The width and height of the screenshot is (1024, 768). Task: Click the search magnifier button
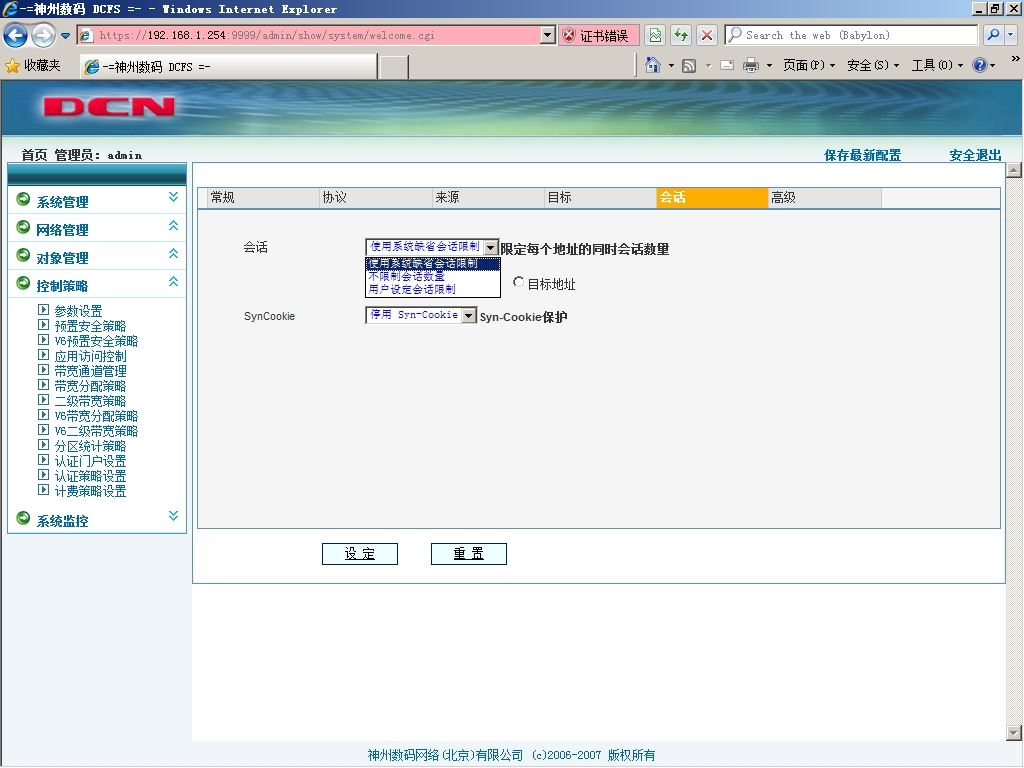tap(993, 35)
